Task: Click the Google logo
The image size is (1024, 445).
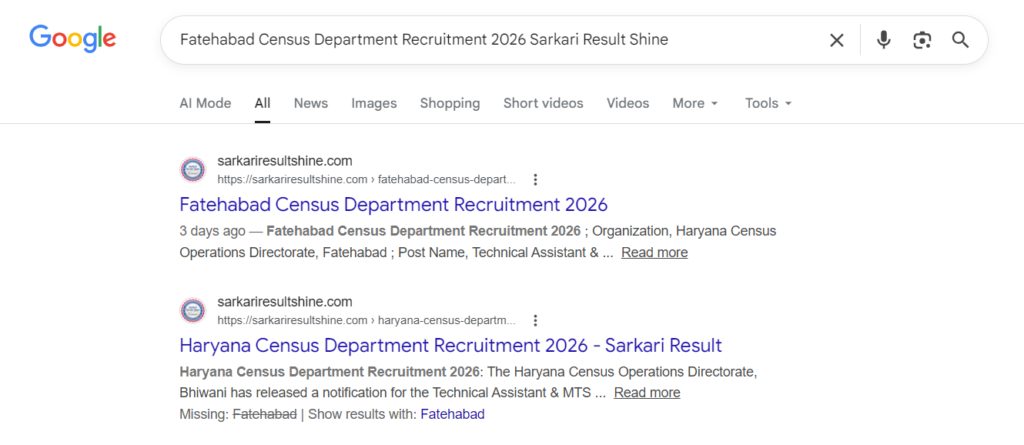Action: pos(72,39)
